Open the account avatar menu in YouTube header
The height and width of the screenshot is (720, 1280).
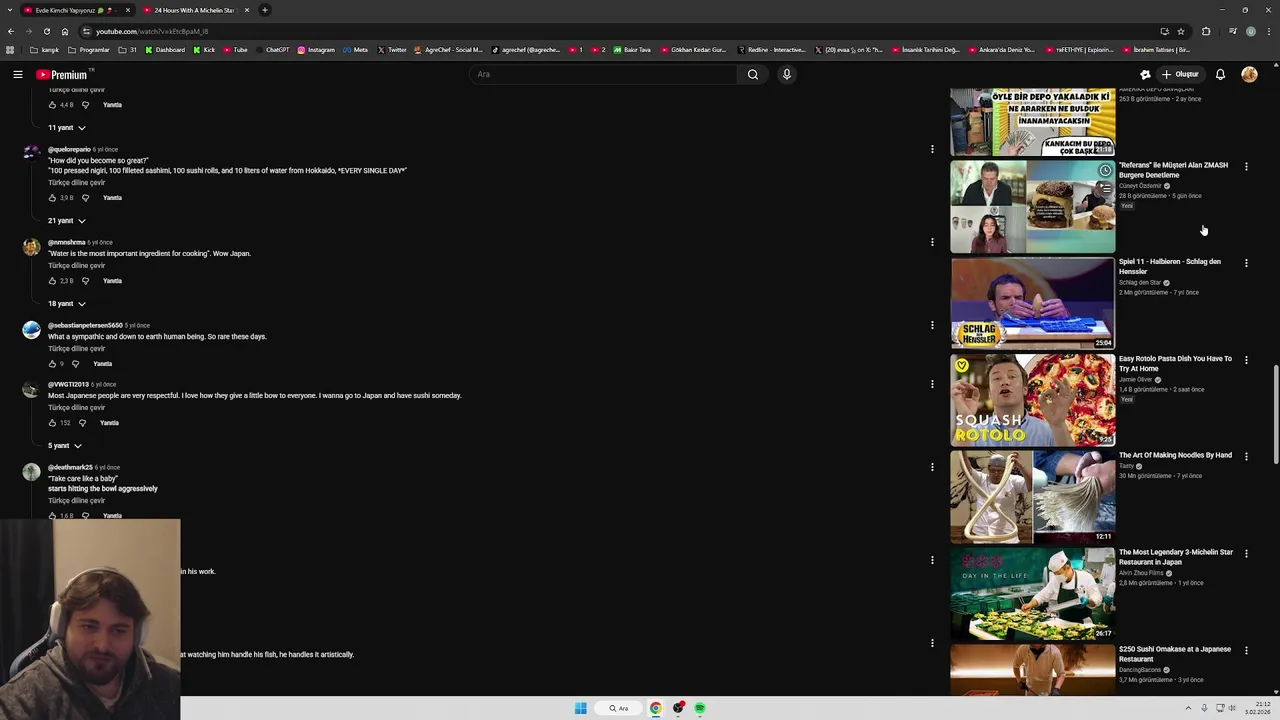tap(1249, 74)
